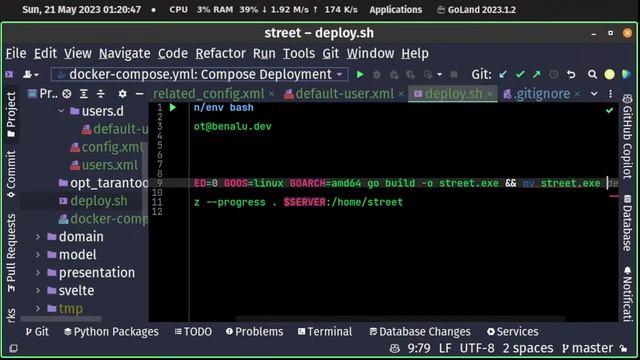Screen dimensions: 640x360
Task: Rollback changes with undo arrow icon
Action: 571,75
